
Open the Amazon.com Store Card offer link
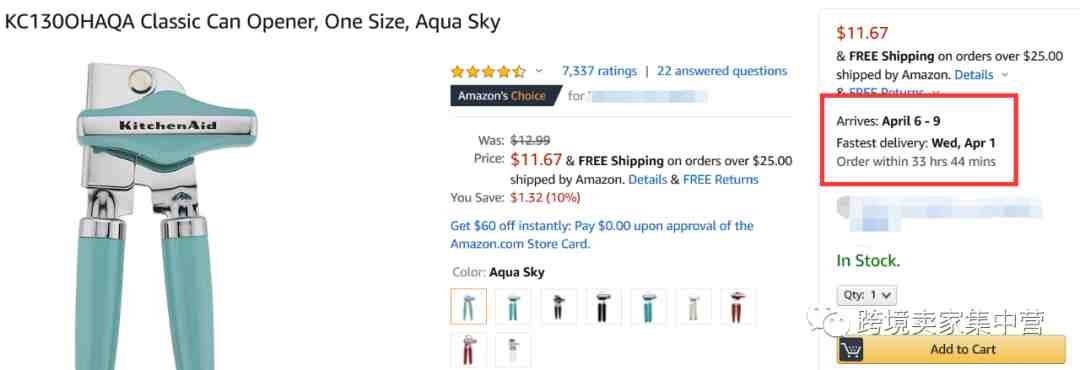click(x=602, y=235)
